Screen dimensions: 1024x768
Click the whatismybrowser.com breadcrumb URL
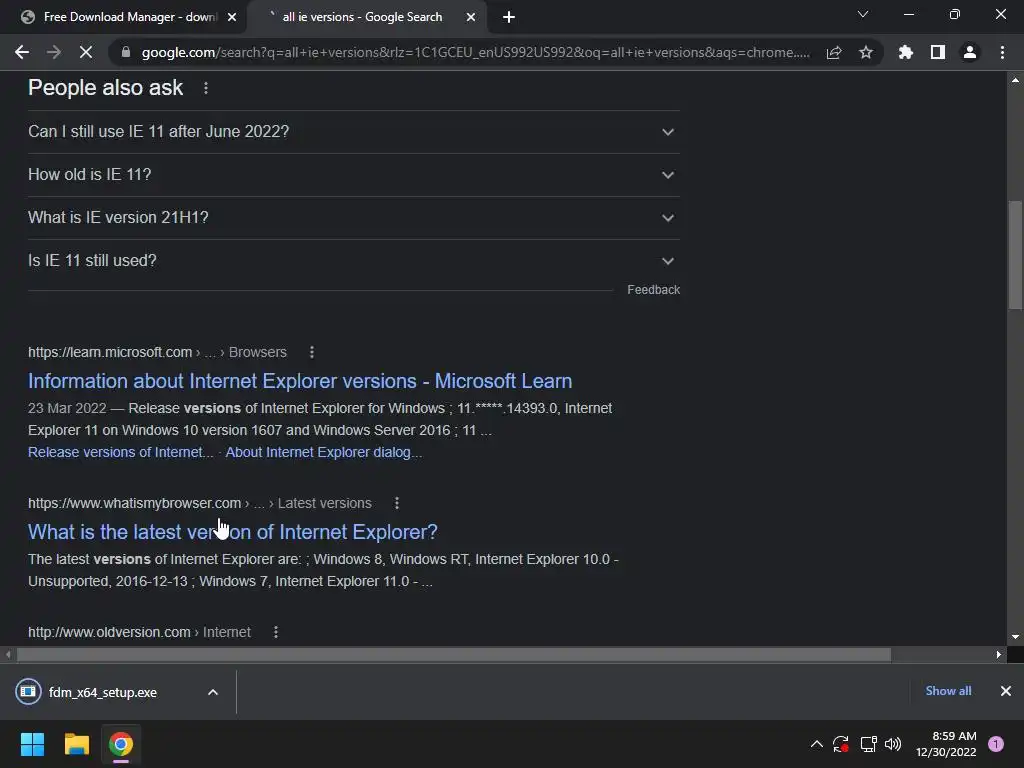pyautogui.click(x=200, y=504)
